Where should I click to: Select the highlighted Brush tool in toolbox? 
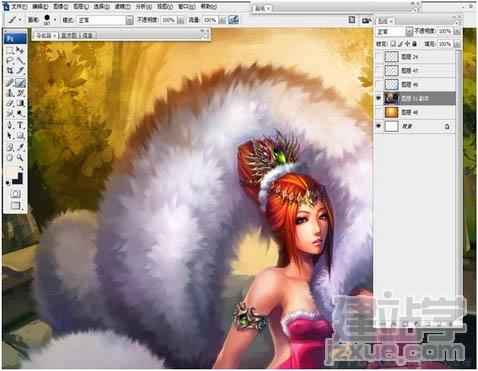coord(20,82)
